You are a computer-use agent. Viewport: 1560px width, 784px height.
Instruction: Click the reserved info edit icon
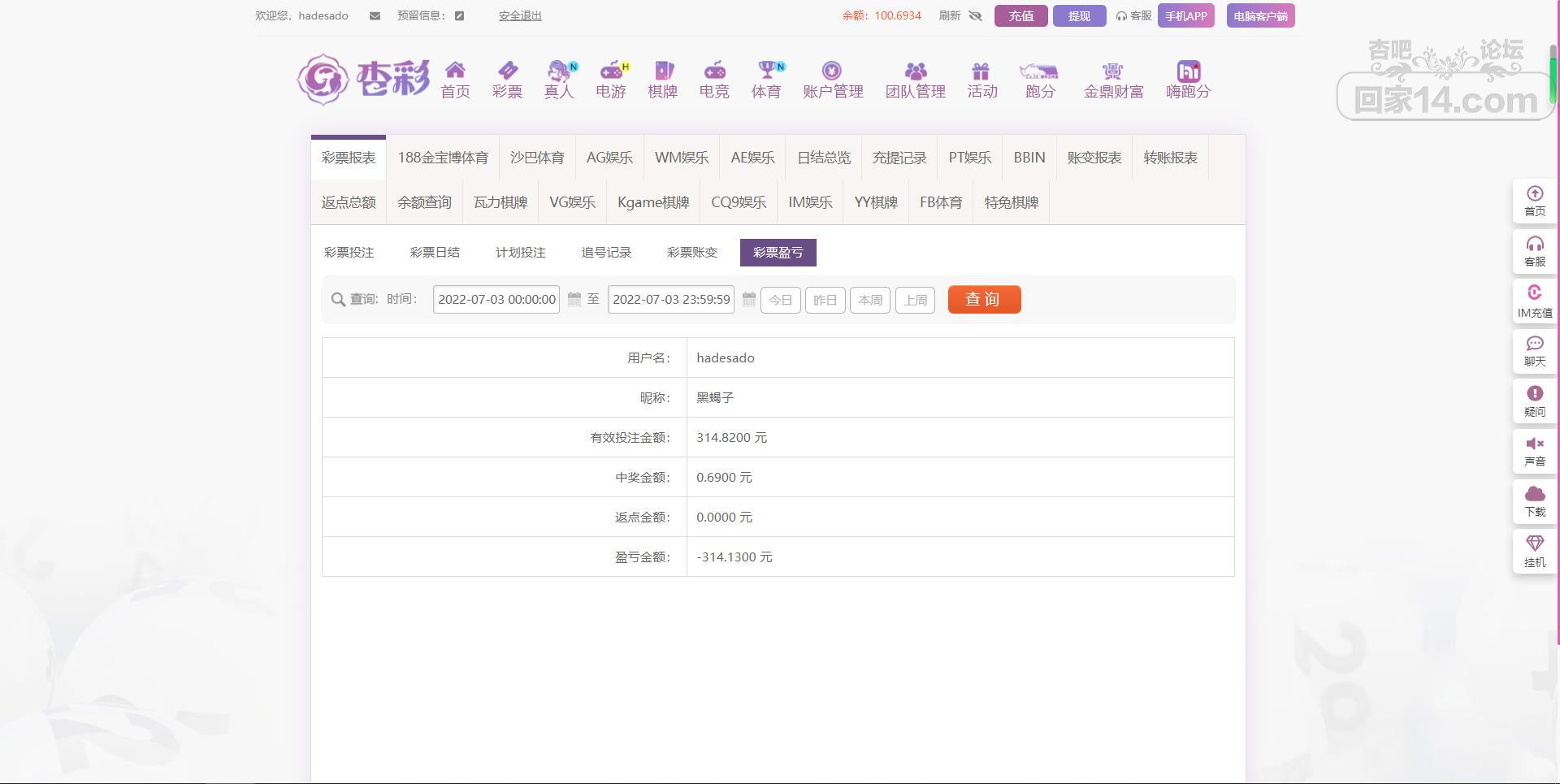(x=459, y=16)
